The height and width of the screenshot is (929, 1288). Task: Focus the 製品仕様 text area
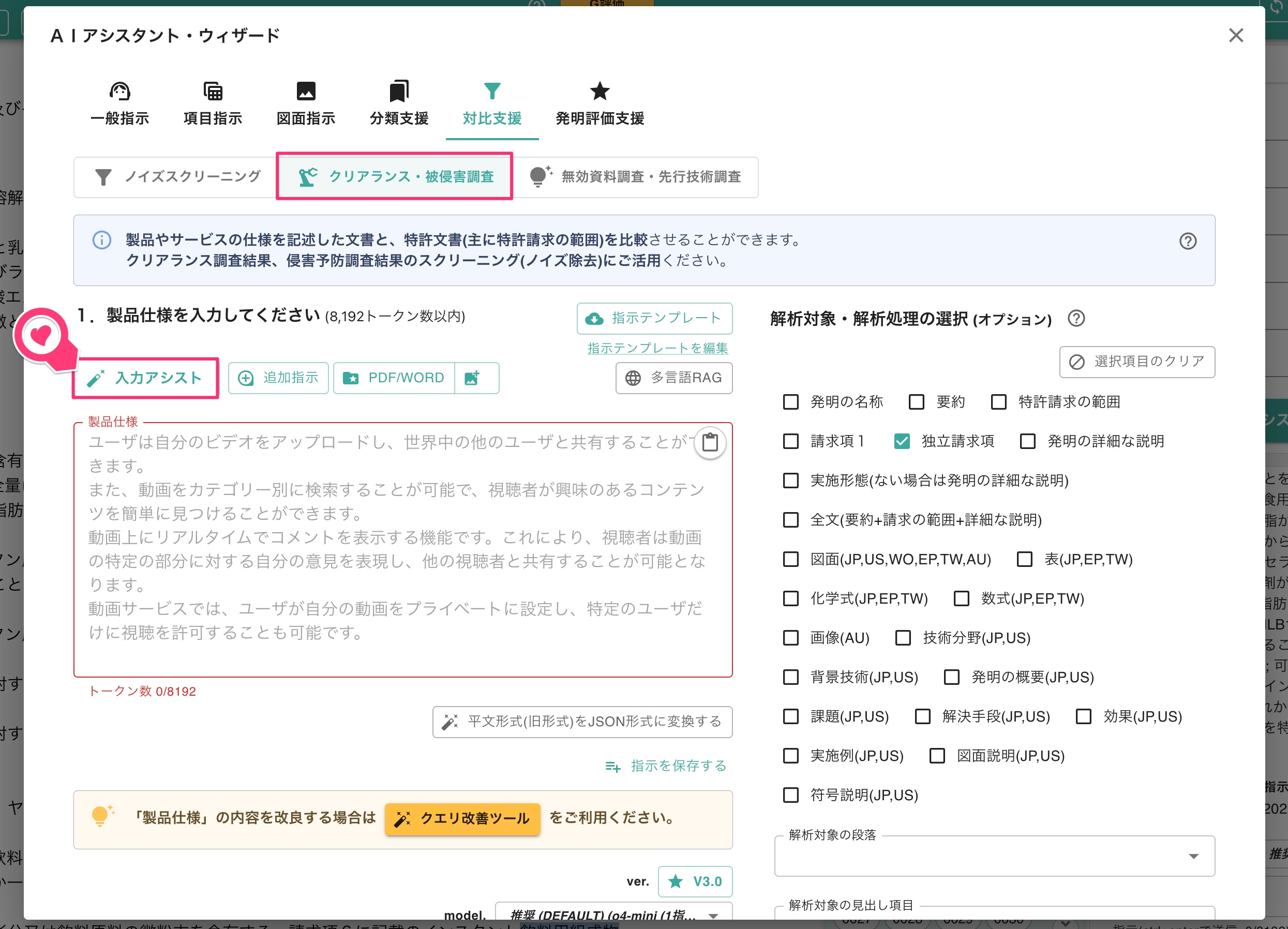(x=402, y=549)
